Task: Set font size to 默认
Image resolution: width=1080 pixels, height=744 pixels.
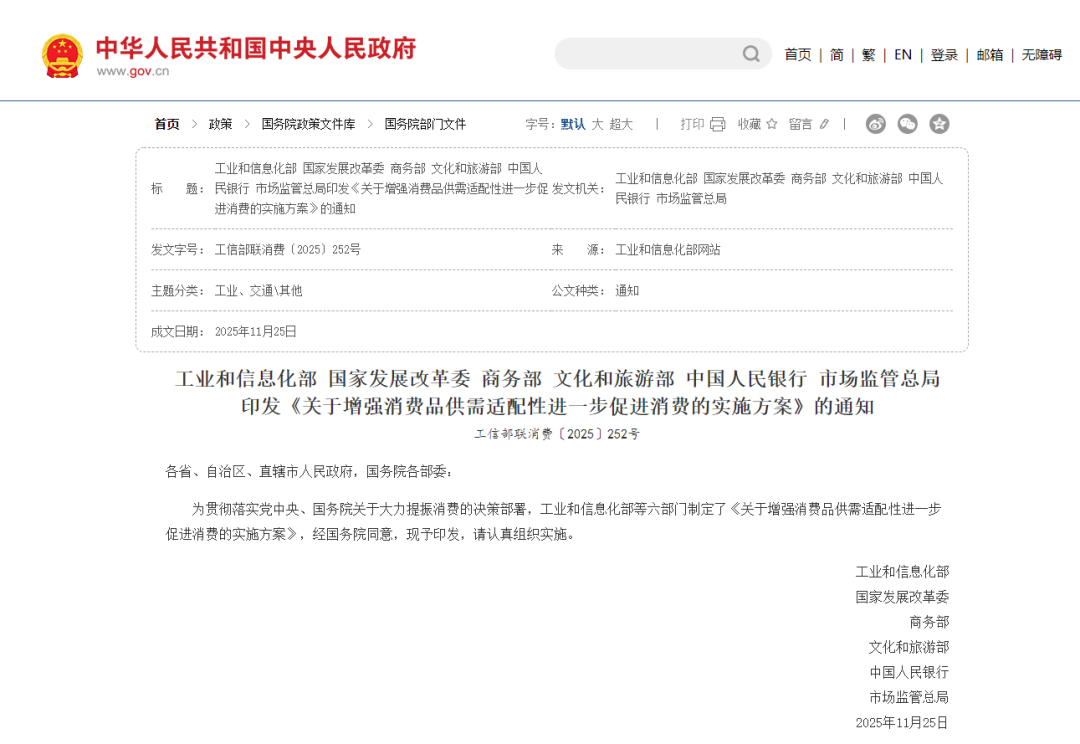Action: pyautogui.click(x=572, y=124)
